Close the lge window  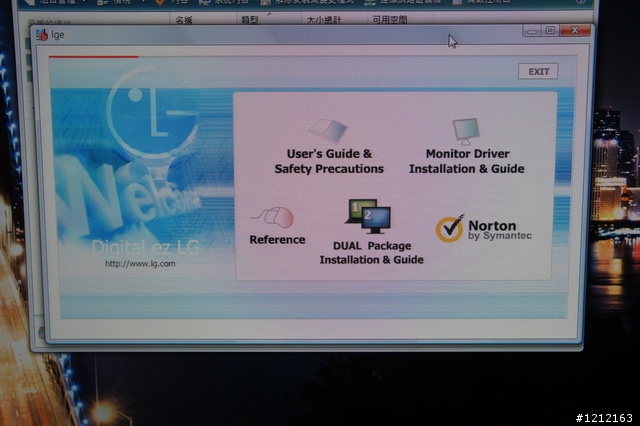click(575, 30)
